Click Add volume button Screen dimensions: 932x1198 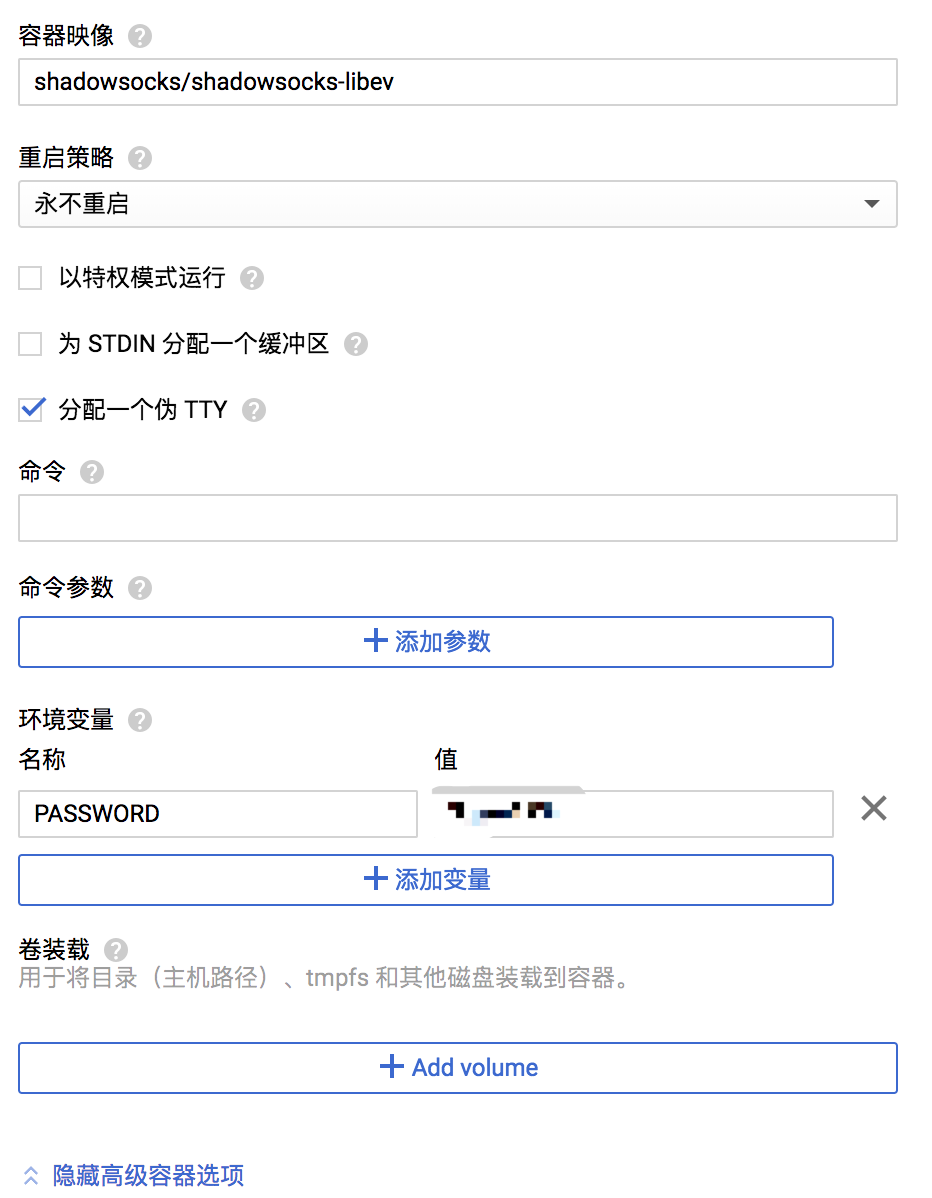458,1068
